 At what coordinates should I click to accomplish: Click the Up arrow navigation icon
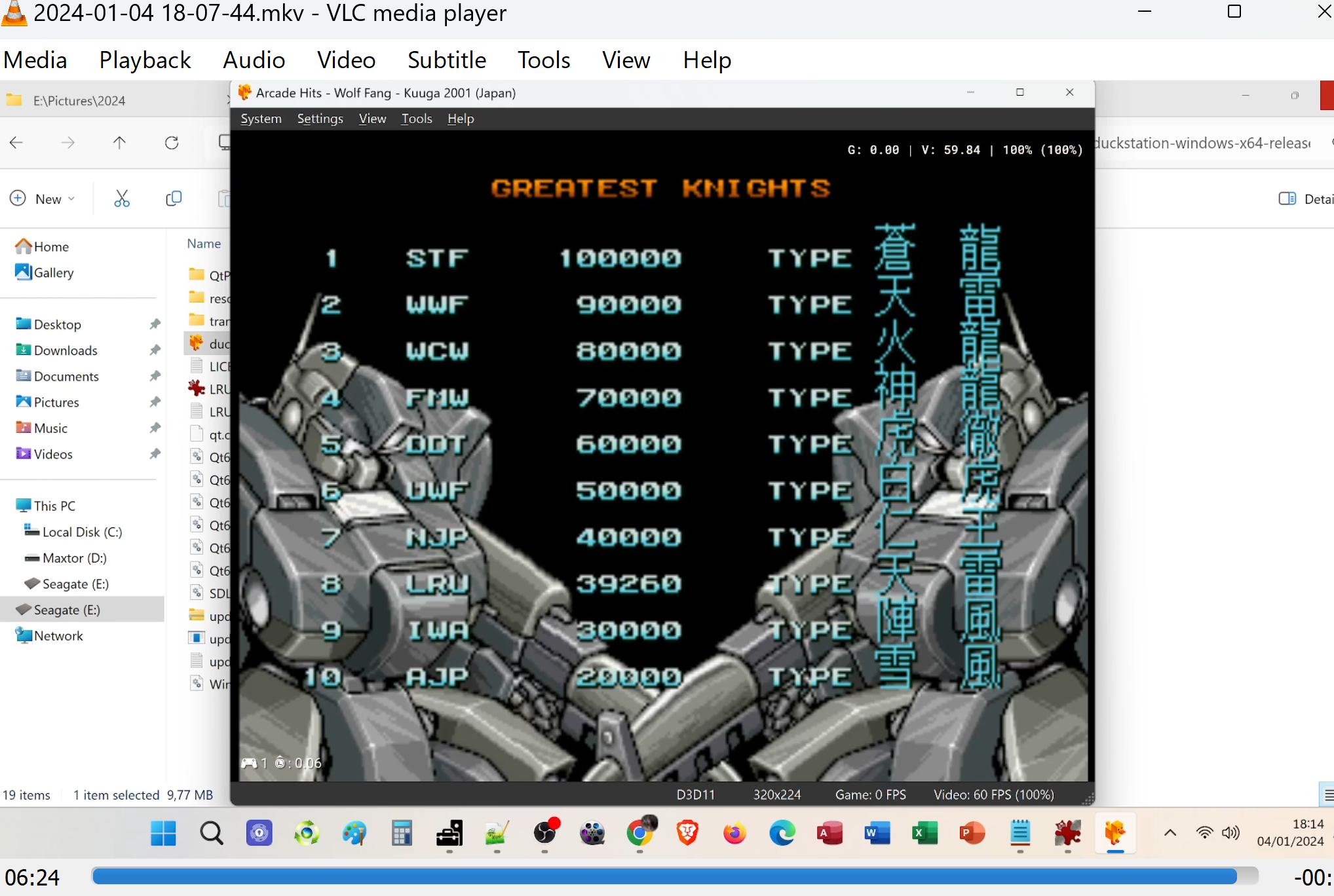point(119,143)
